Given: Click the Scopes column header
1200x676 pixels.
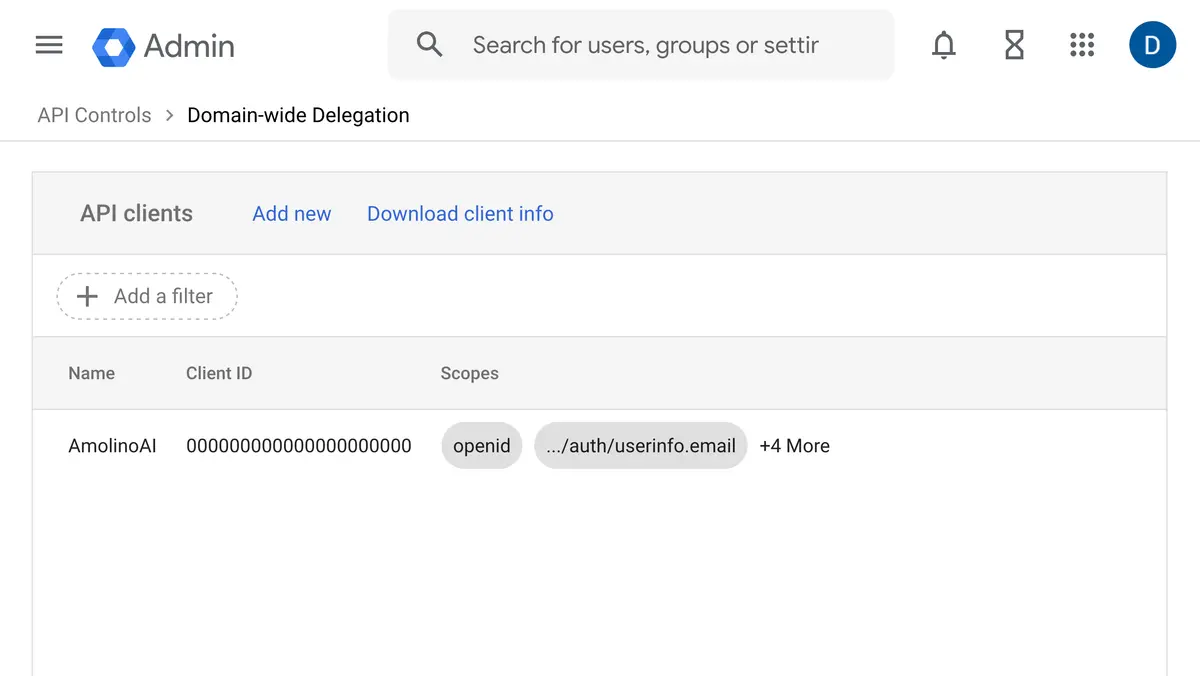Looking at the screenshot, I should click(x=469, y=373).
